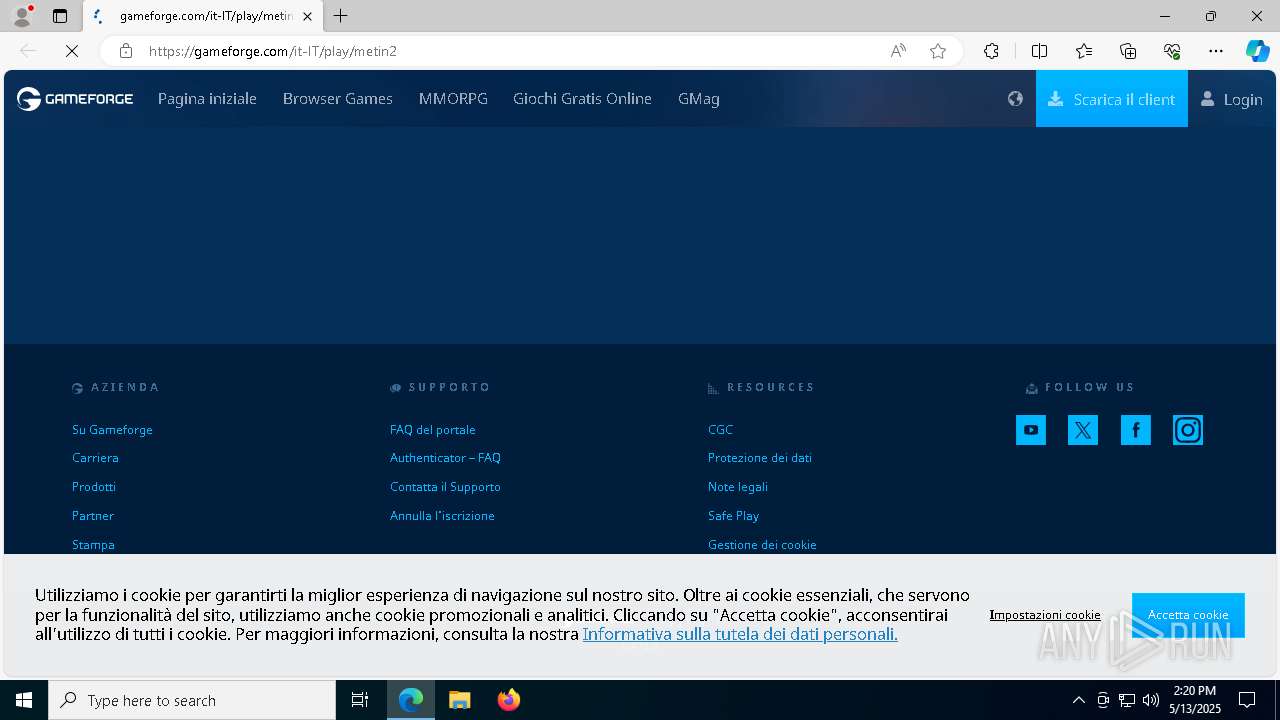Open Gameforge Instagram icon
1280x720 pixels.
click(x=1188, y=430)
